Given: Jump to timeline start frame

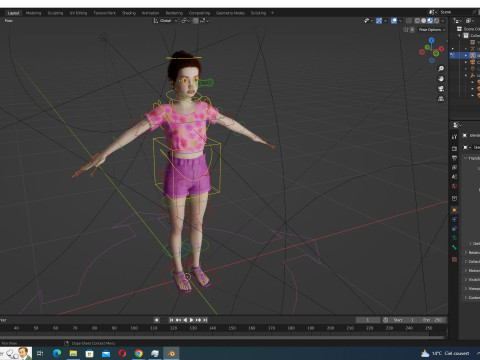Looking at the screenshot, I should (171, 320).
